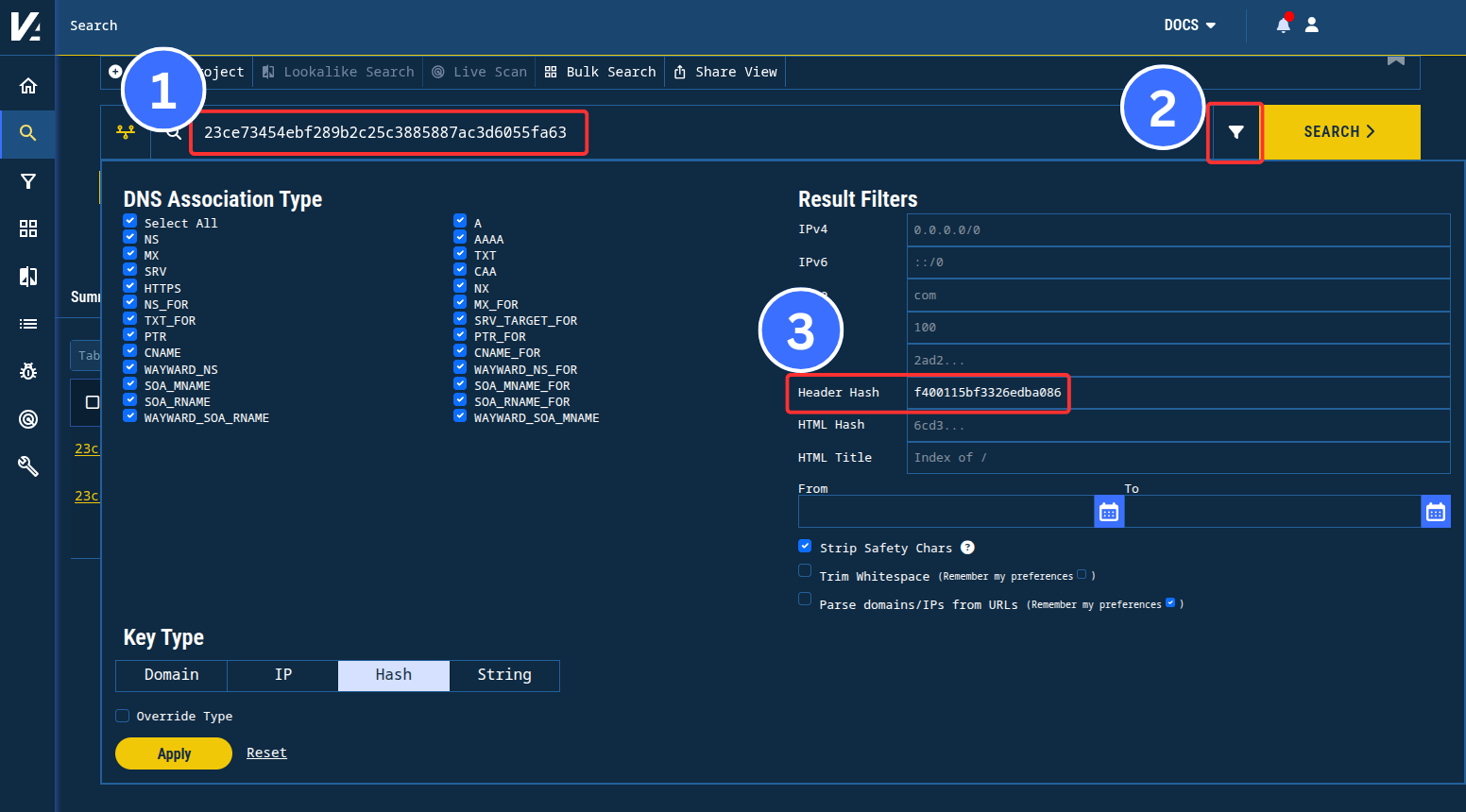Open the wrench tools icon in sidebar
The width and height of the screenshot is (1466, 812).
pos(27,465)
